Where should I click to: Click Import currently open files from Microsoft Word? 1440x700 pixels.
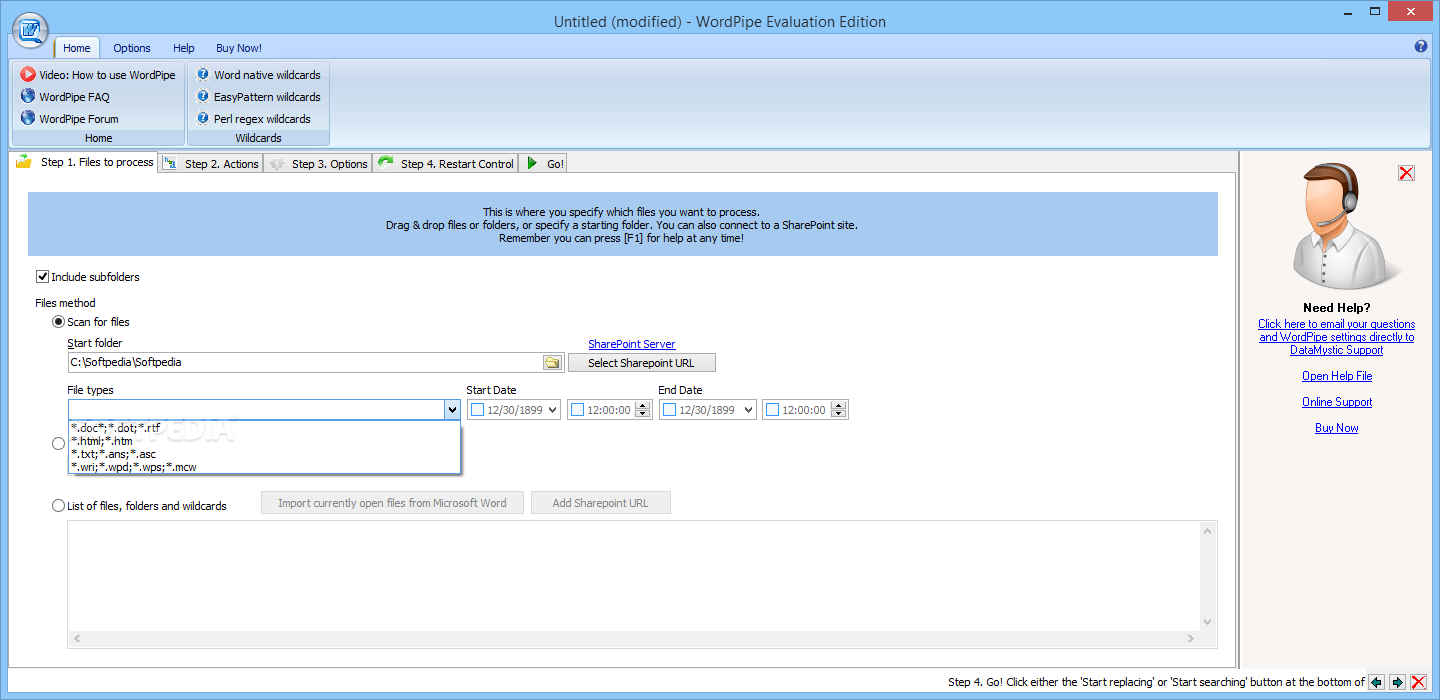pos(392,503)
